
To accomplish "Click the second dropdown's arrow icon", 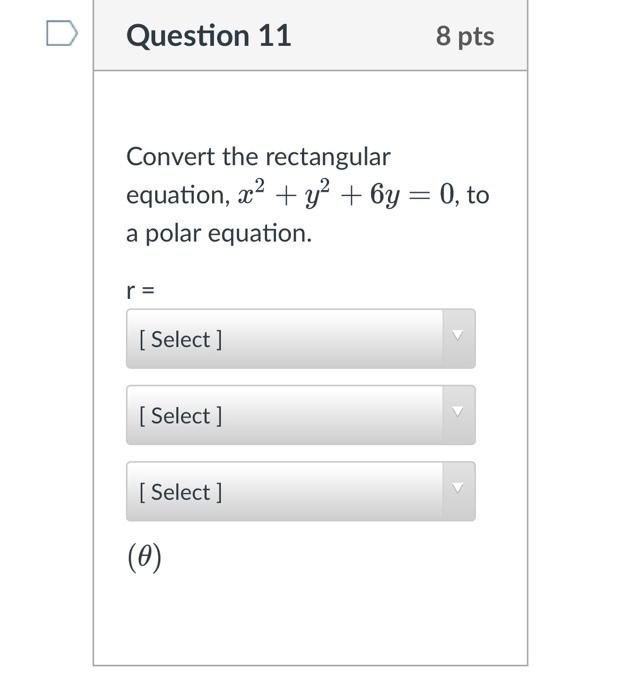I will click(457, 412).
